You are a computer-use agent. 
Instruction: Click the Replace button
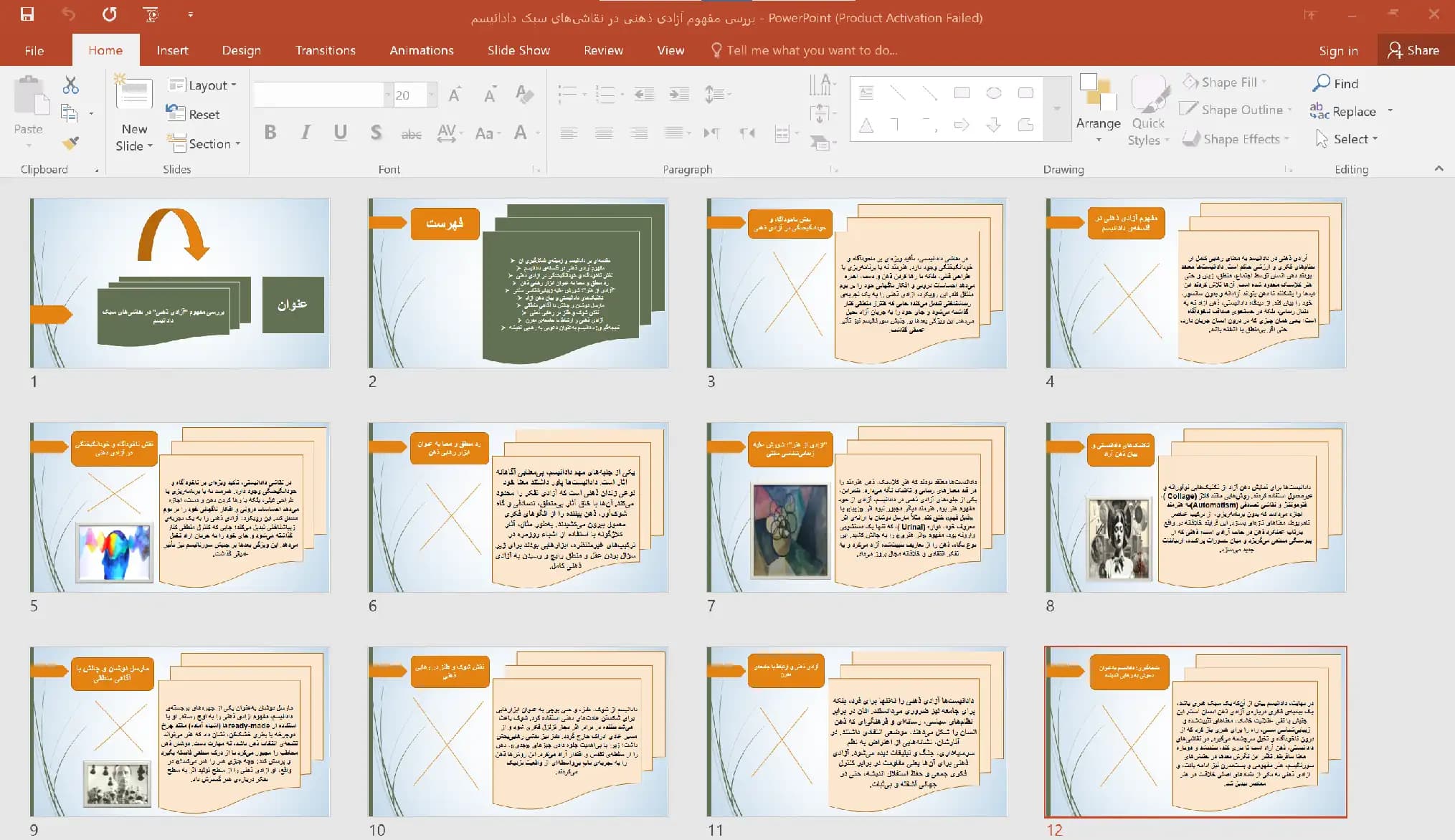(x=1343, y=111)
